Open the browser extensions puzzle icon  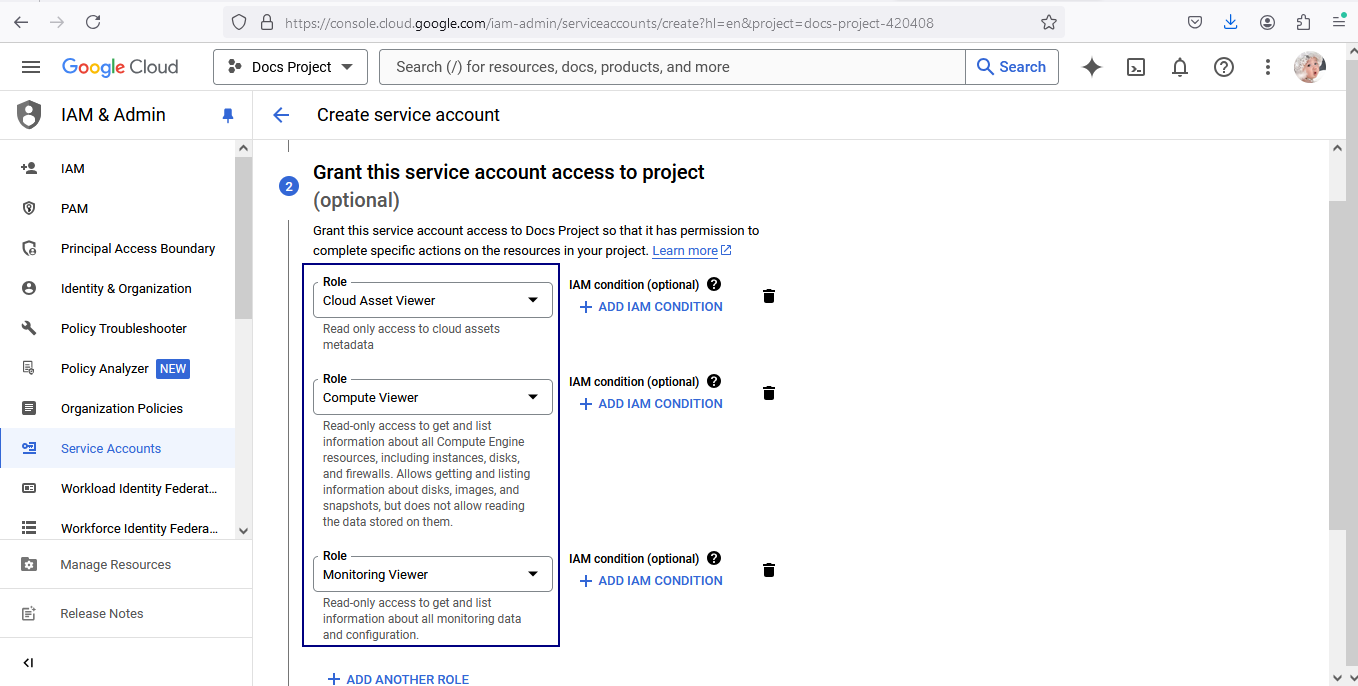(x=1303, y=22)
